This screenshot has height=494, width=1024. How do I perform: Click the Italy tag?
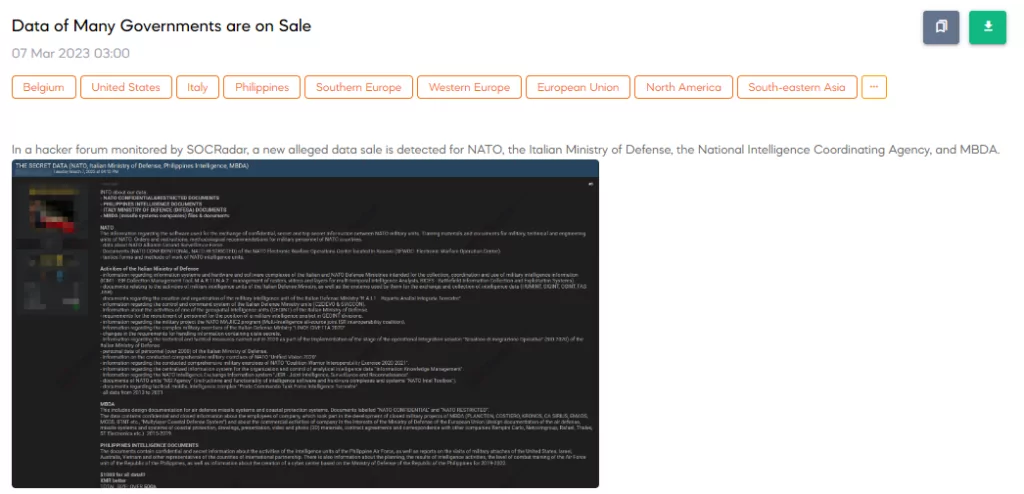pos(197,87)
